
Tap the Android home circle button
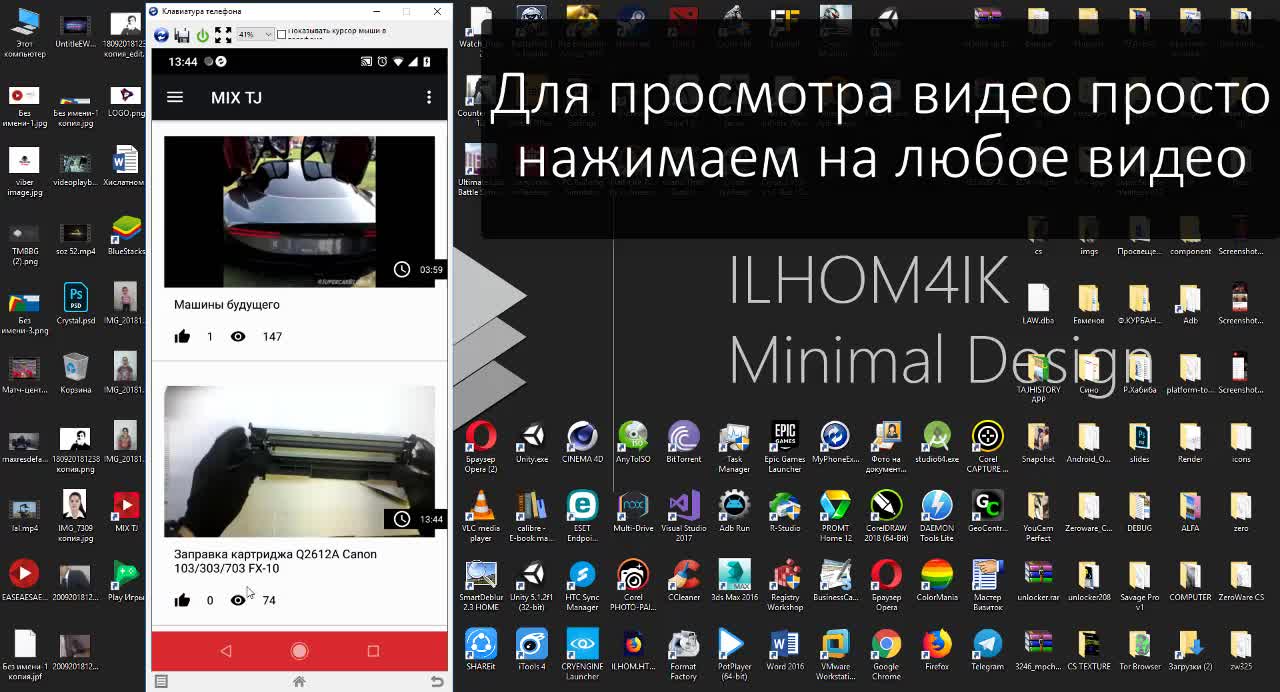click(299, 651)
